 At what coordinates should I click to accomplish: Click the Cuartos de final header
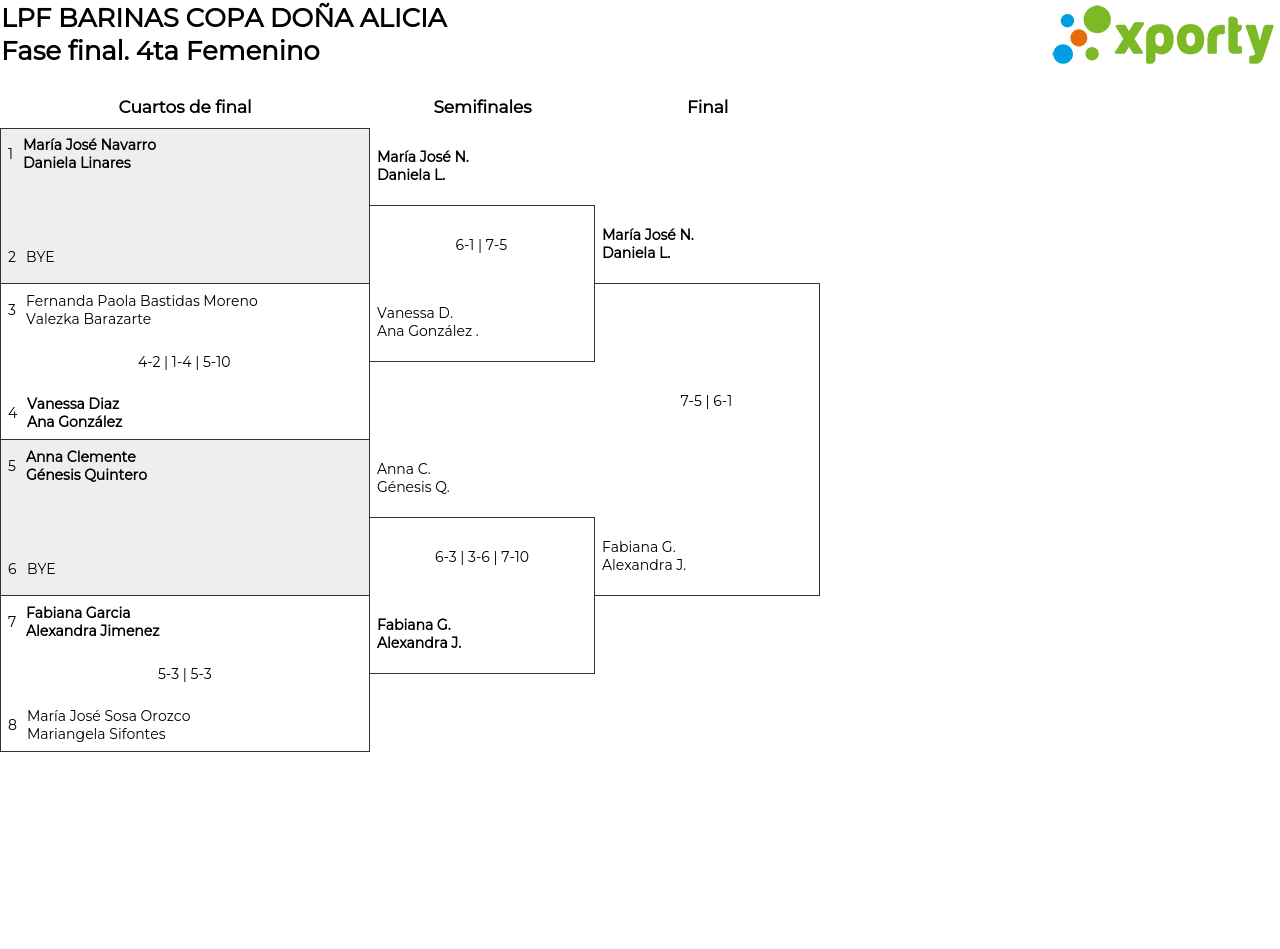[x=185, y=107]
